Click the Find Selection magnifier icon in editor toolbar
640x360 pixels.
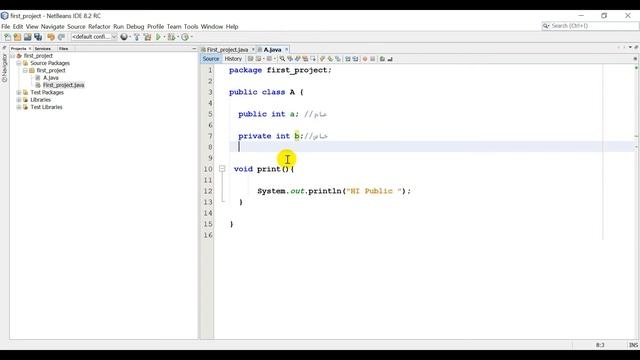[282, 59]
